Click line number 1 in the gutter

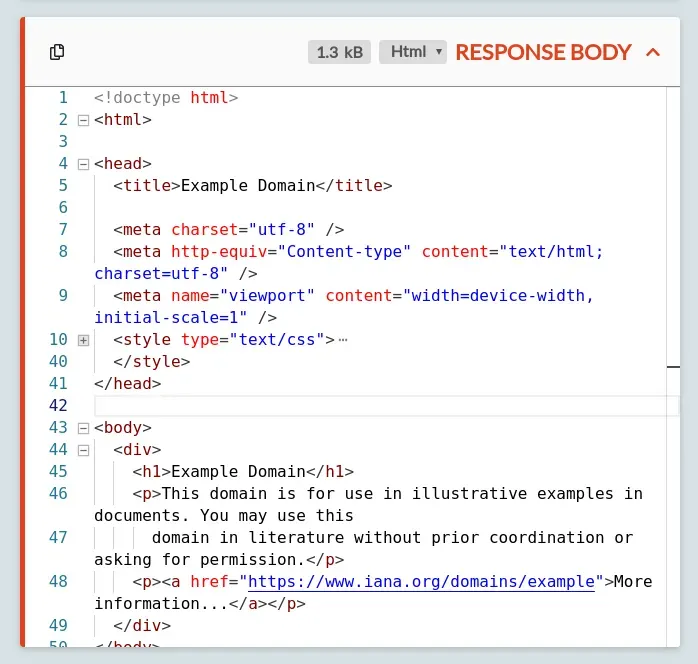[63, 97]
